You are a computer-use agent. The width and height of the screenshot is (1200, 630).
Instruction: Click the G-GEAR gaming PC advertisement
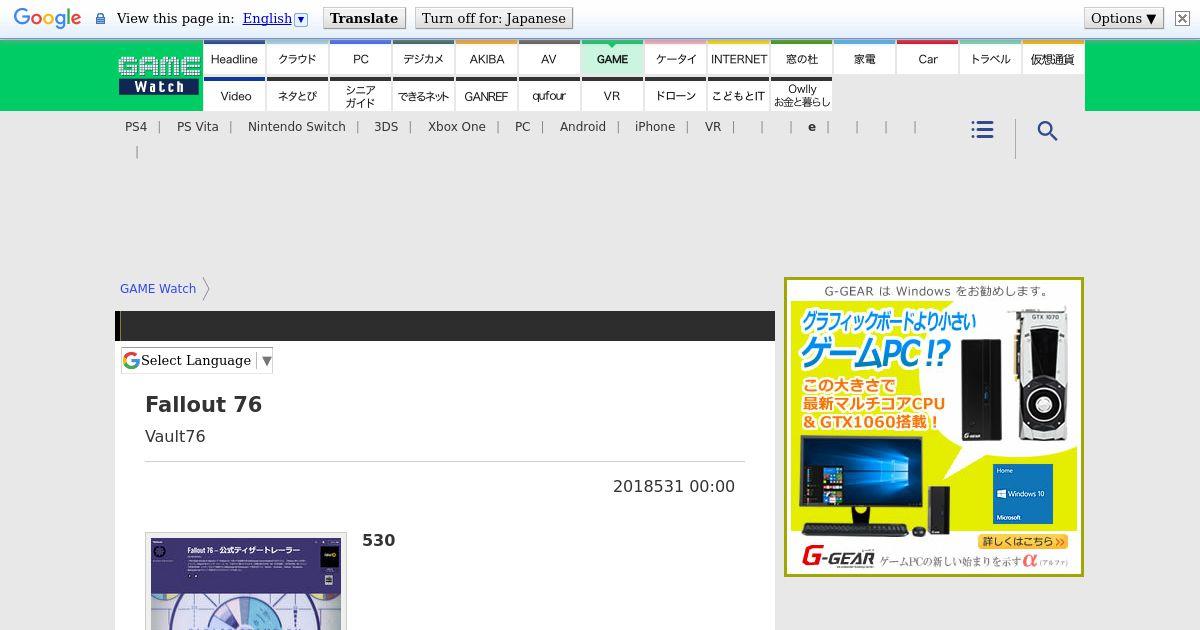tap(934, 427)
